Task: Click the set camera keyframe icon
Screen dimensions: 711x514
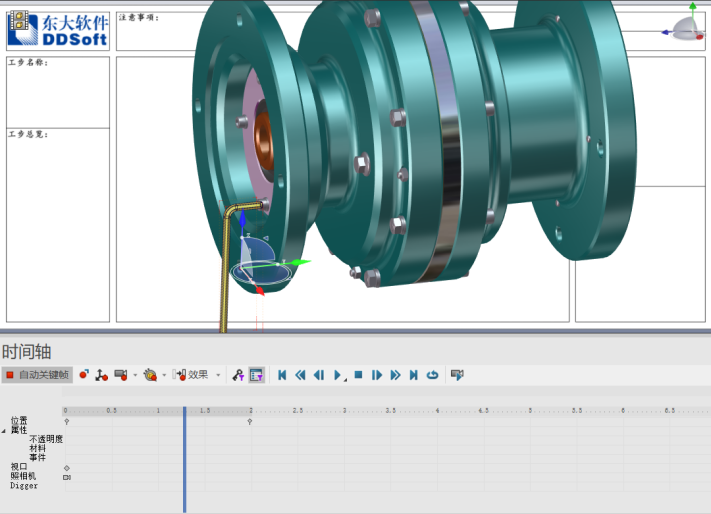Action: click(121, 375)
